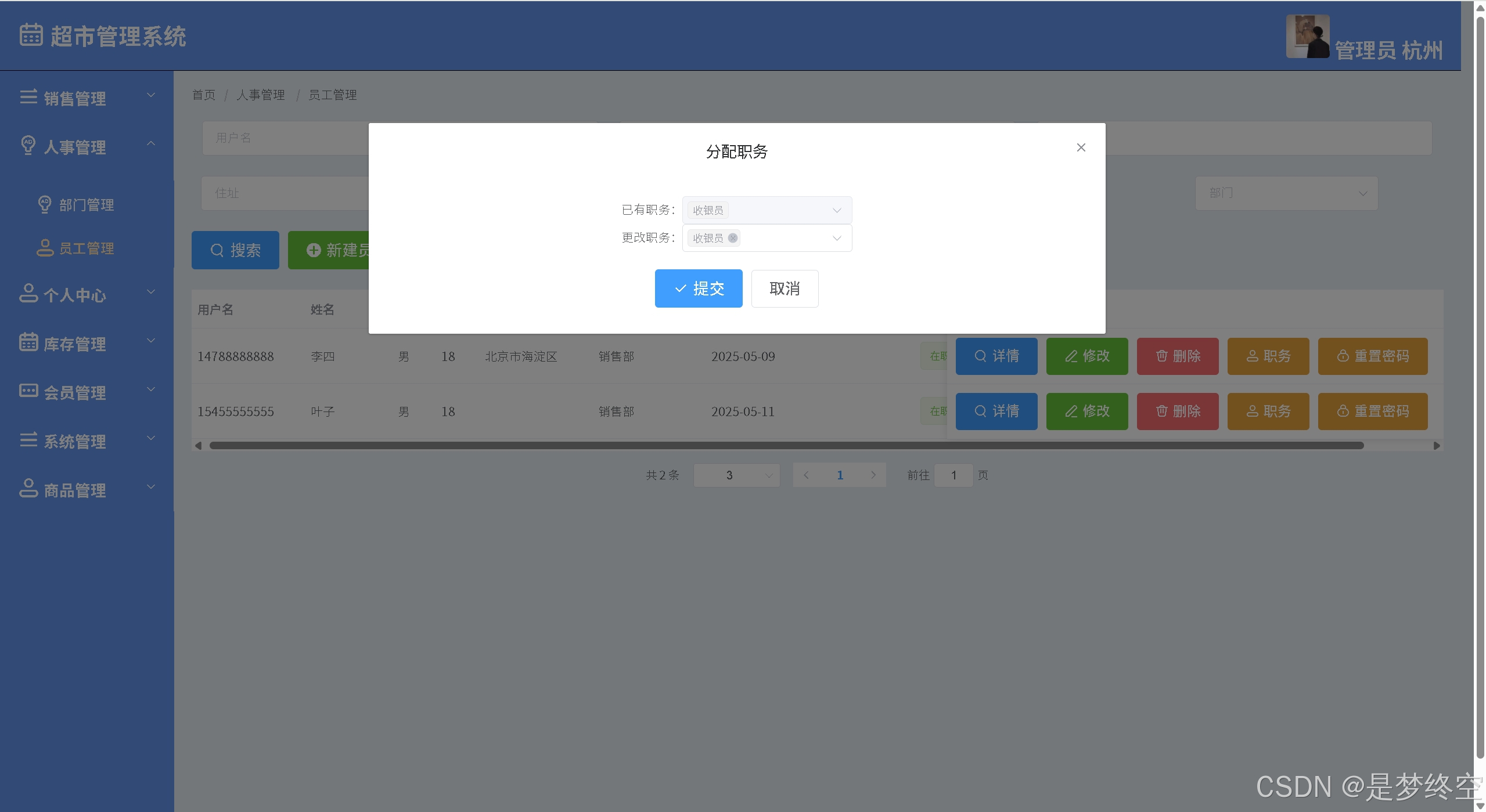Click the calendar logo beside 超市管理系统
Screen dimensions: 1486x812
coord(31,35)
